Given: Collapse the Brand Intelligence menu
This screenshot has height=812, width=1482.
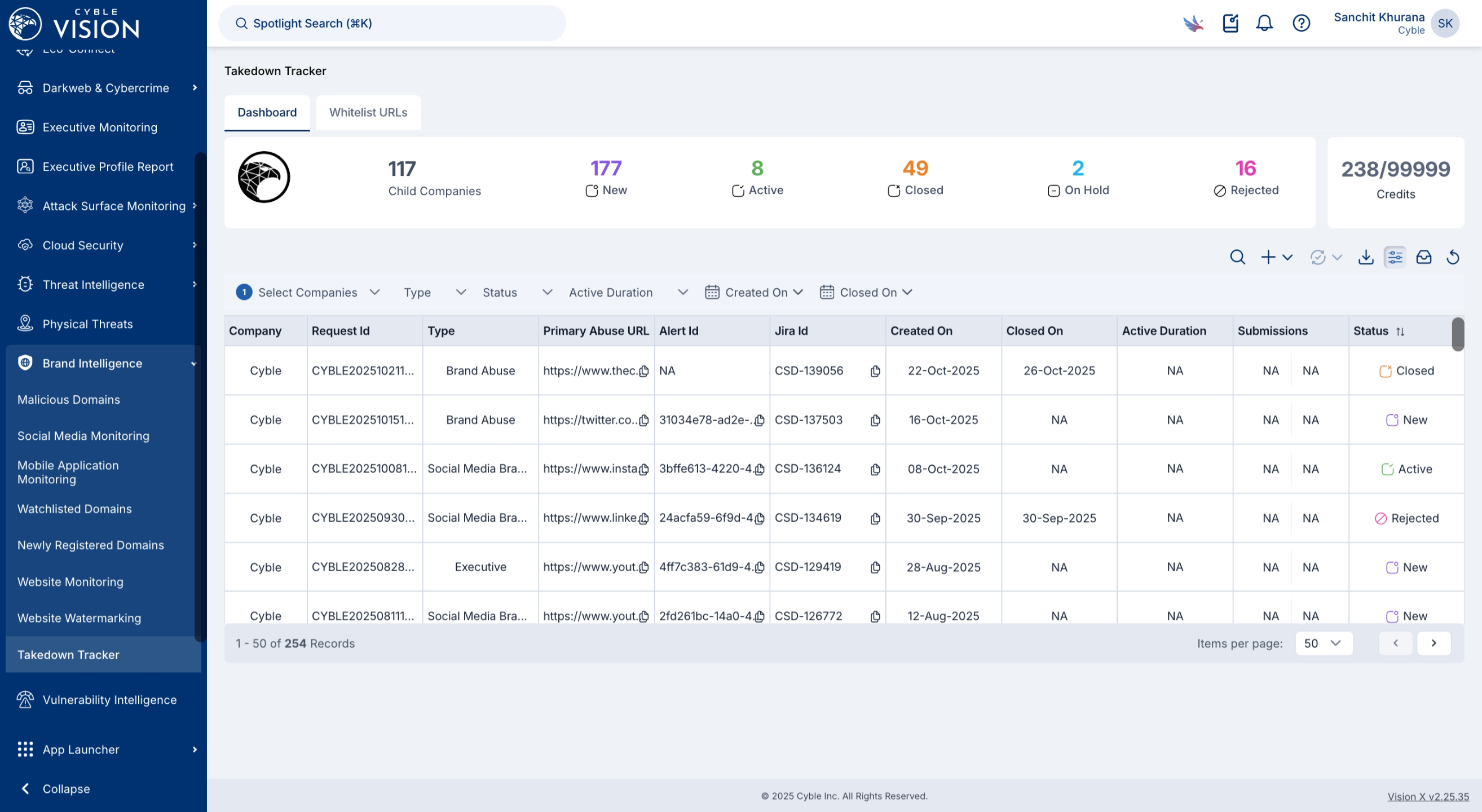Looking at the screenshot, I should pyautogui.click(x=104, y=364).
